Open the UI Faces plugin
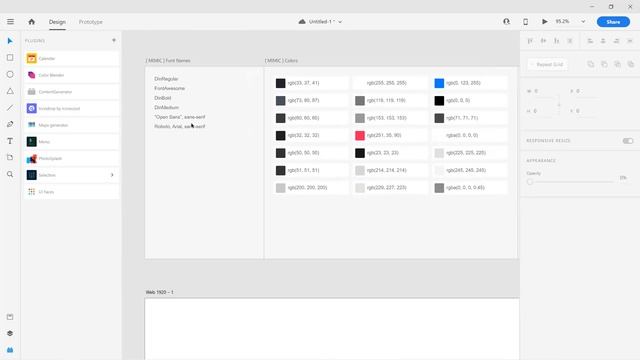The height and width of the screenshot is (360, 640). [x=72, y=192]
